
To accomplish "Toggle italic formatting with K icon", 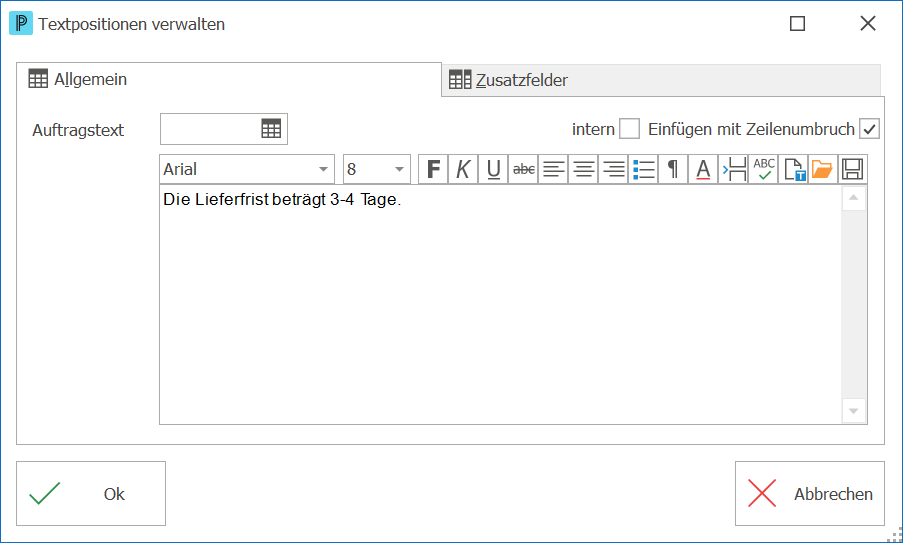I will pos(463,169).
